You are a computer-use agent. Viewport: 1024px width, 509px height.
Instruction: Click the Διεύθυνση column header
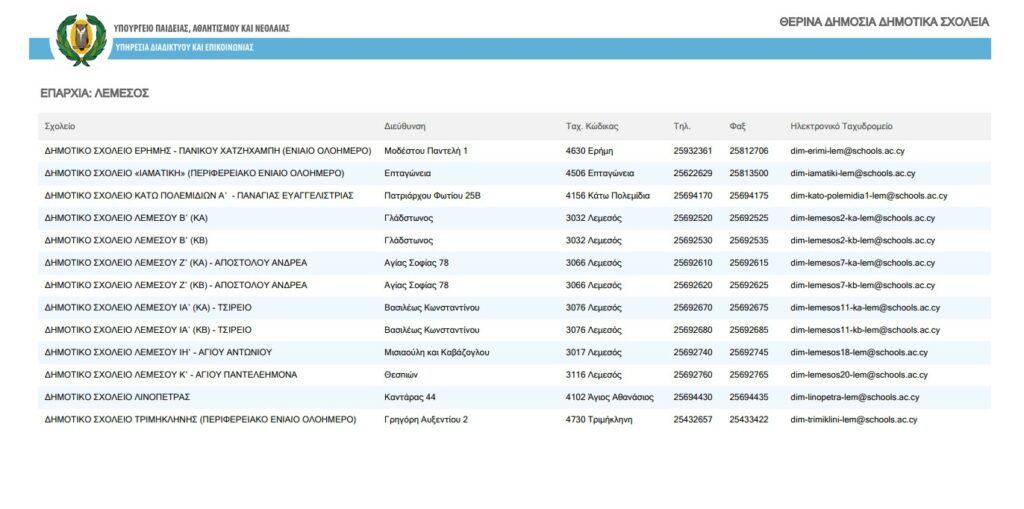[405, 127]
